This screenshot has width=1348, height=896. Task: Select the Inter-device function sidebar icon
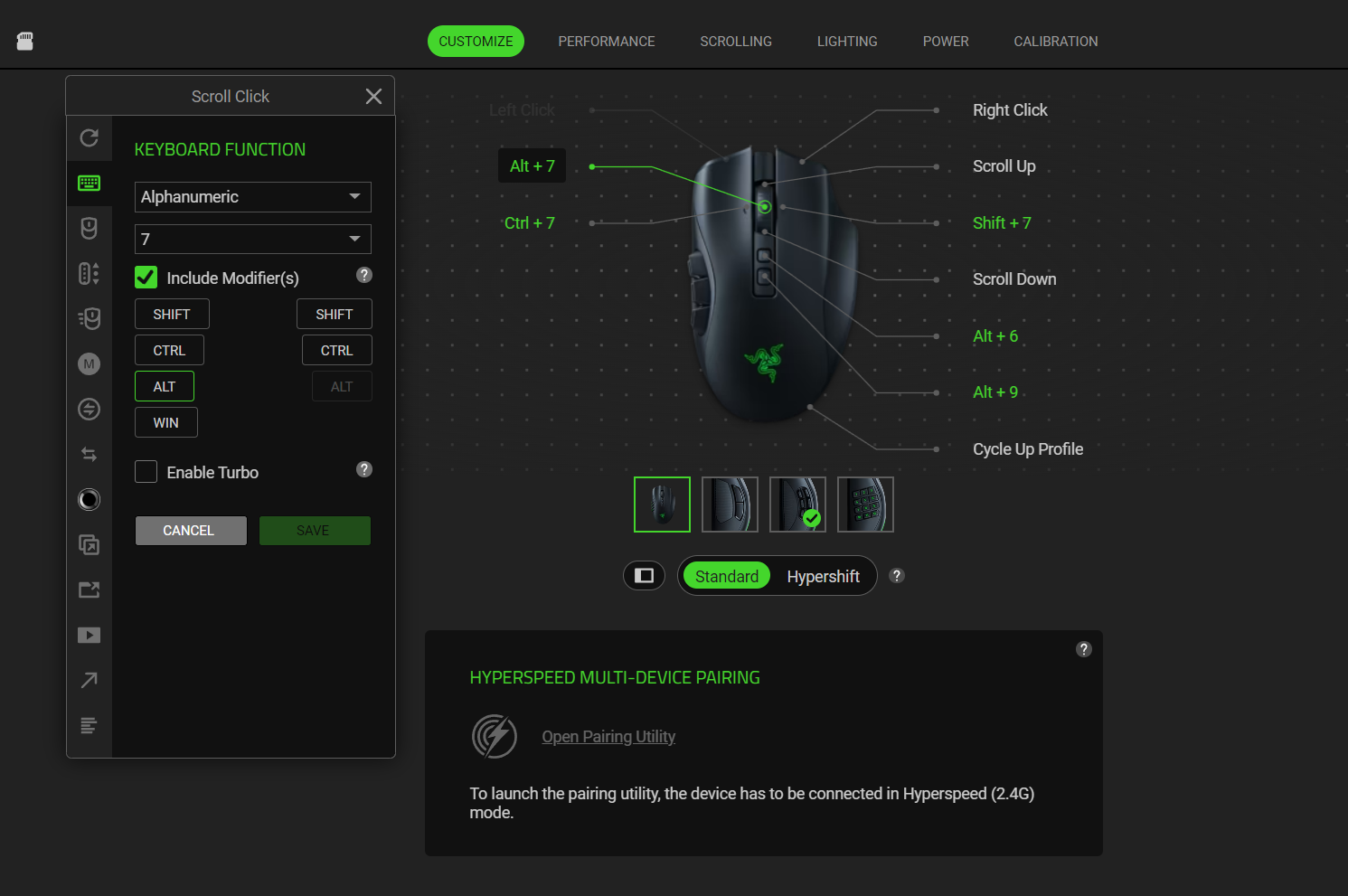89,318
